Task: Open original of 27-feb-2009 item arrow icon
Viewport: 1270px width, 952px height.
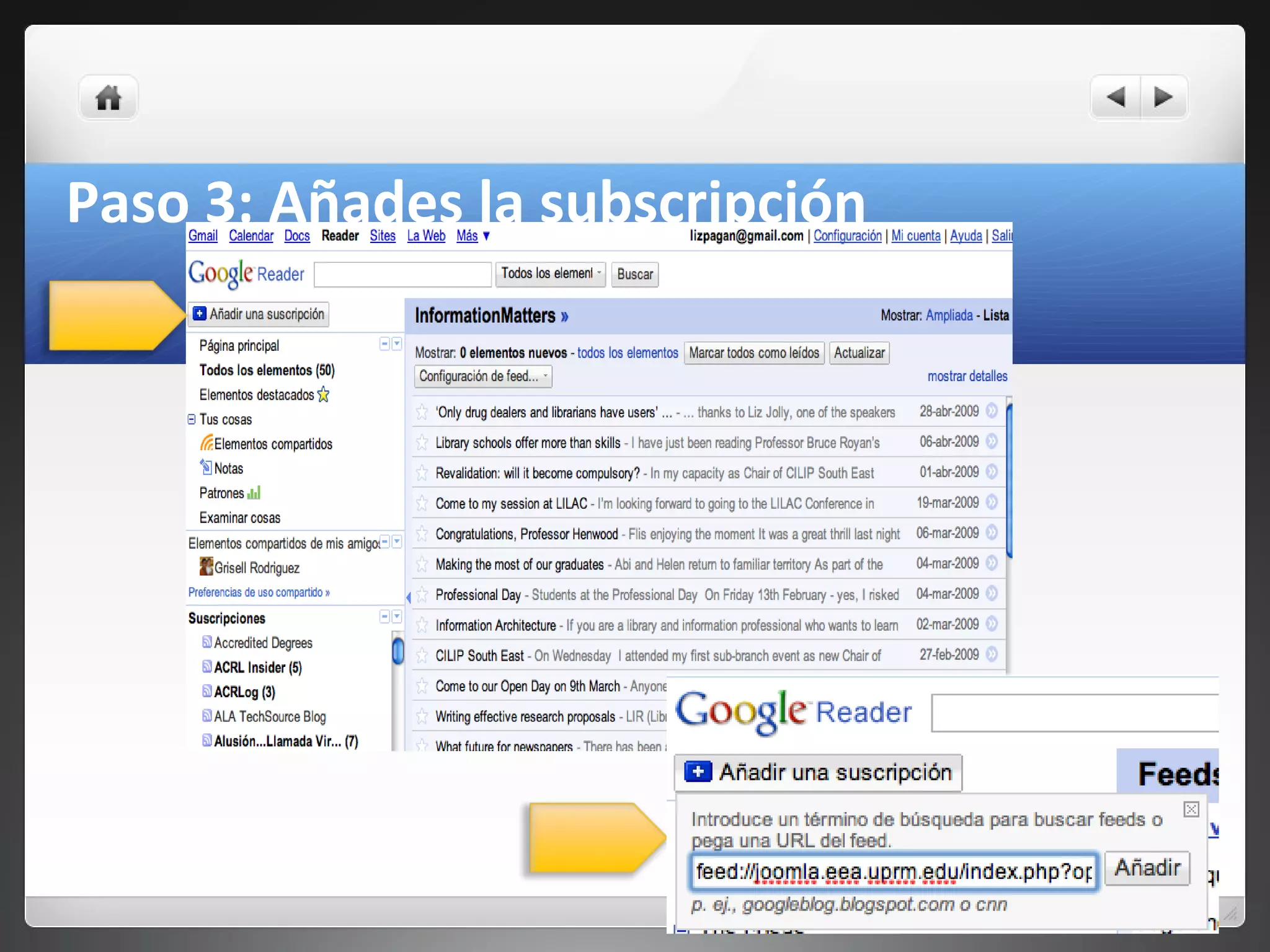Action: coord(992,654)
